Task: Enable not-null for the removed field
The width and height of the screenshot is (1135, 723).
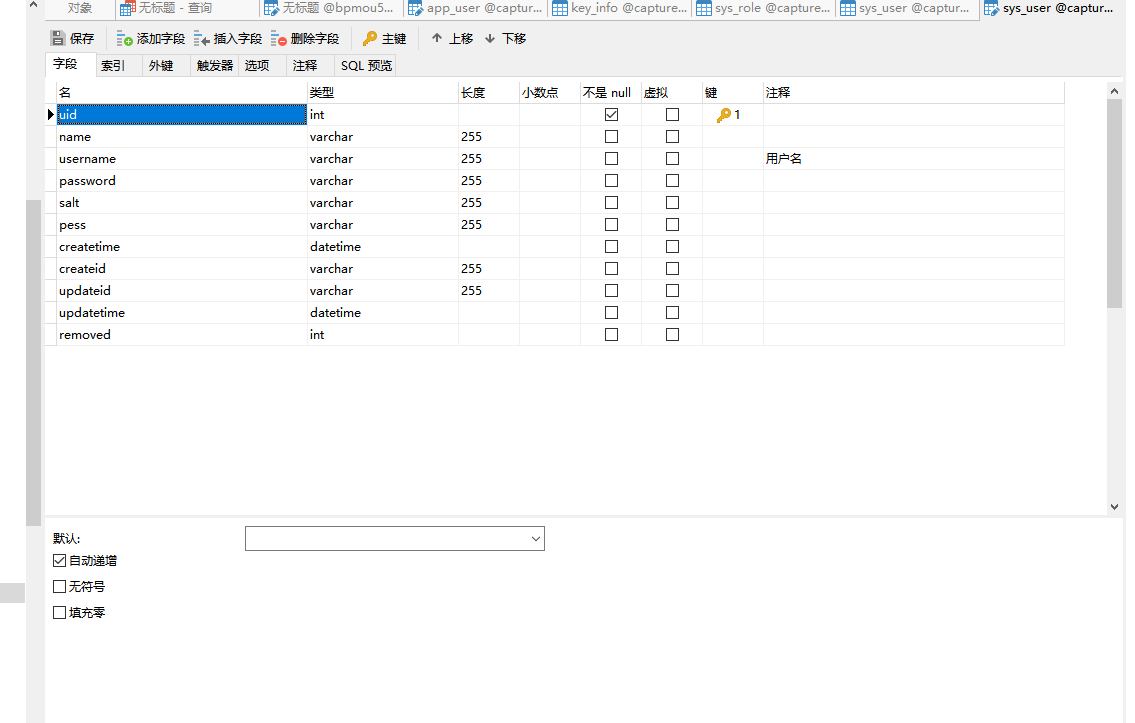Action: click(612, 334)
